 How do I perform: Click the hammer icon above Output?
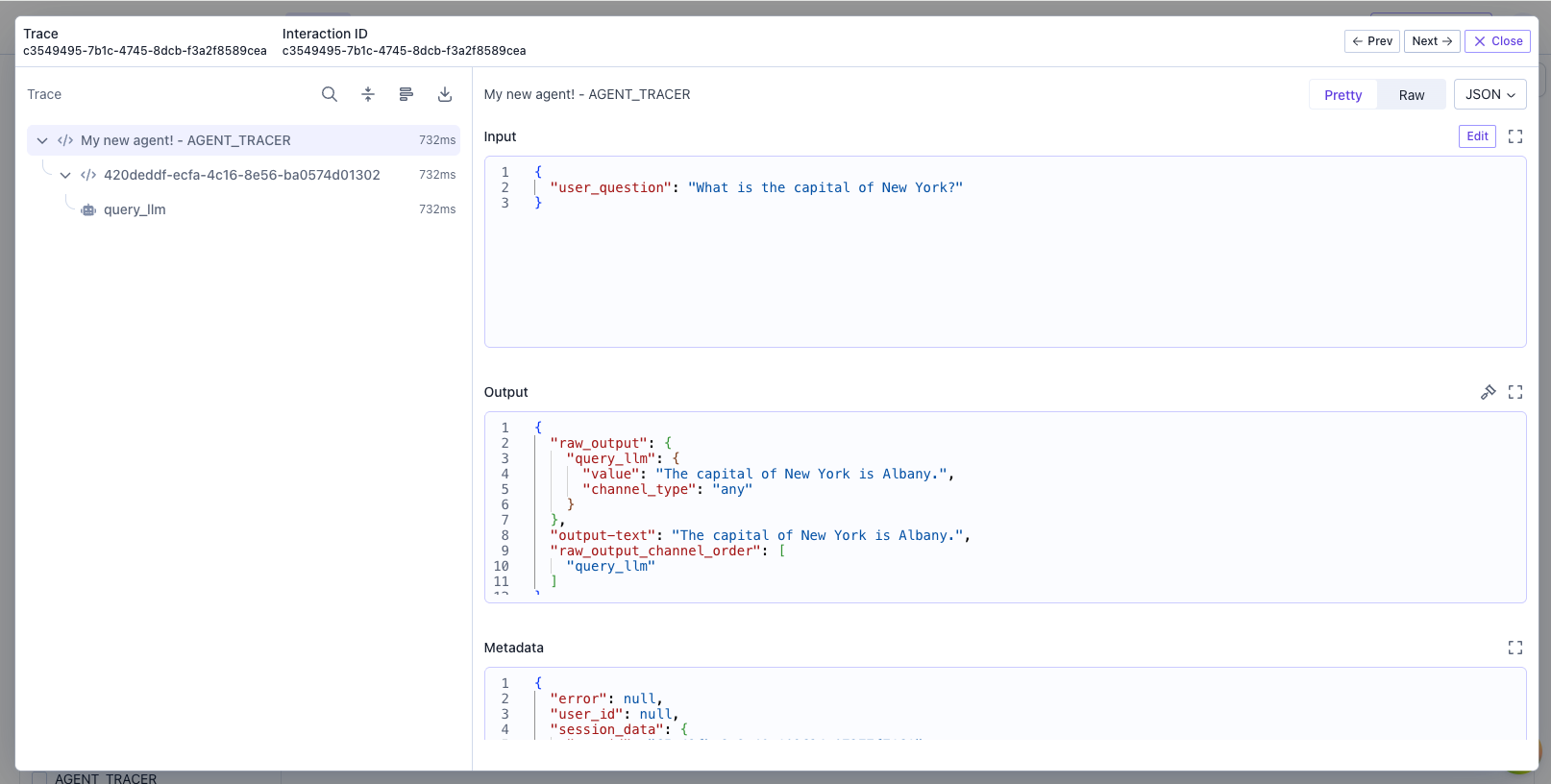tap(1488, 392)
